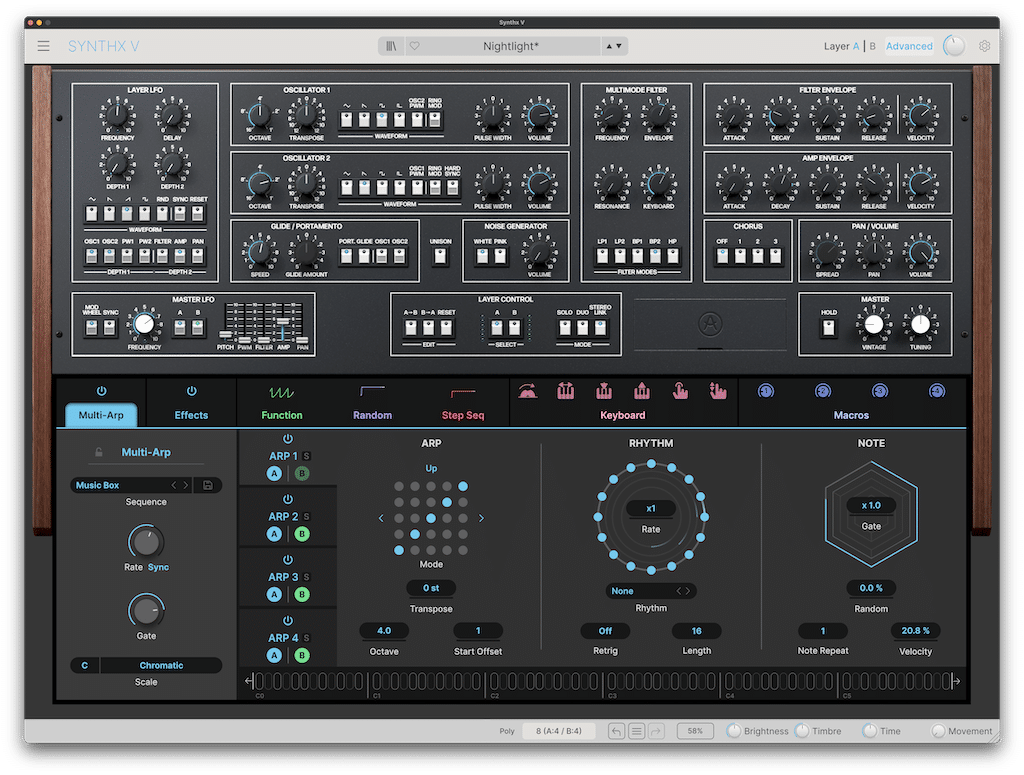
Task: Select Layer B in header
Action: [x=872, y=46]
